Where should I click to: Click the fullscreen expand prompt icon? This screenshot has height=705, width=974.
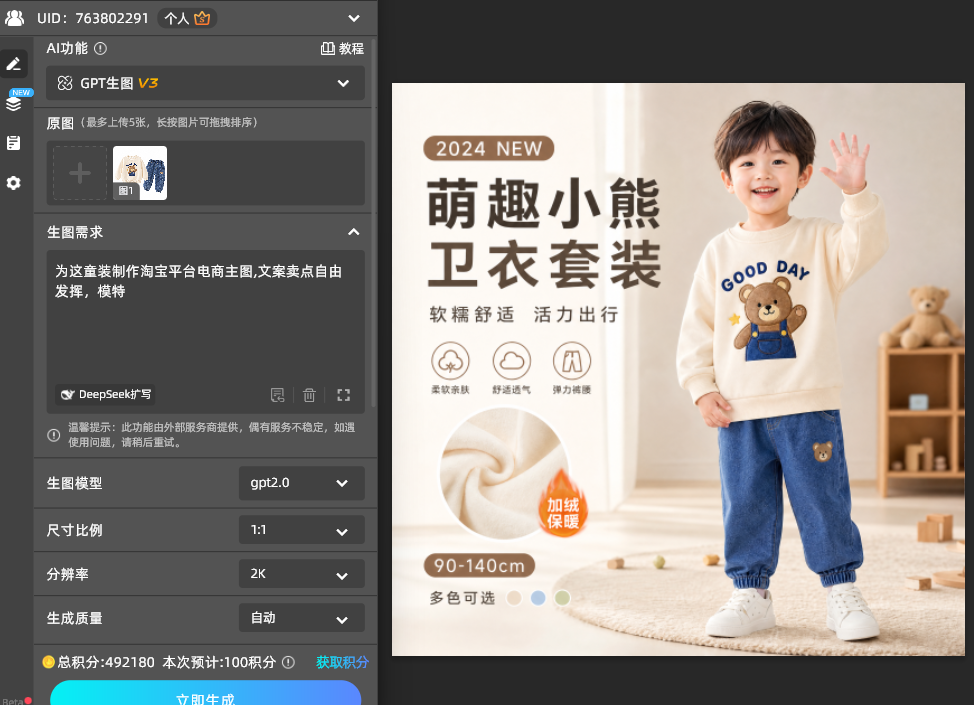[x=344, y=395]
